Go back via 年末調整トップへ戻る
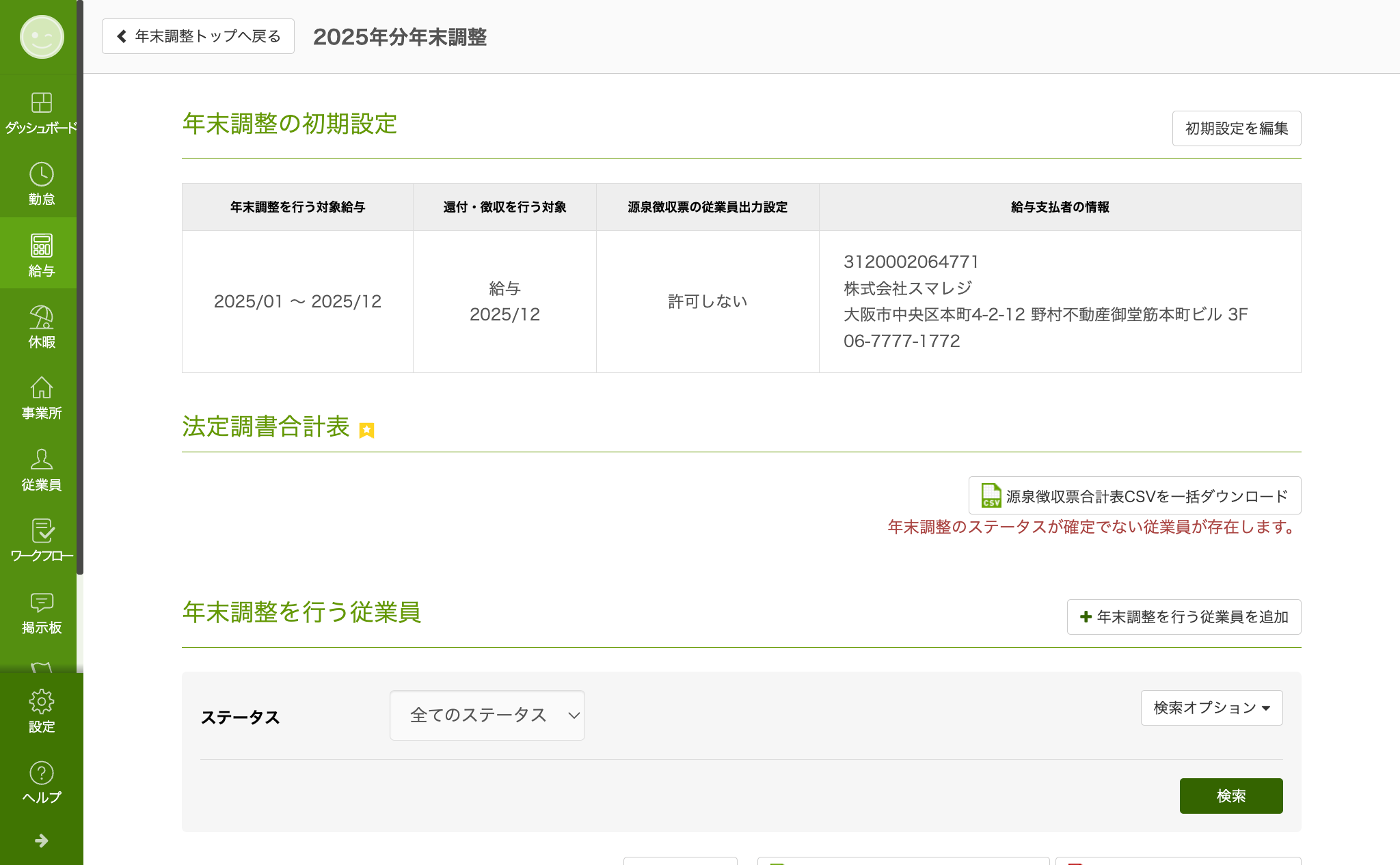Image resolution: width=1400 pixels, height=865 pixels. [x=198, y=36]
